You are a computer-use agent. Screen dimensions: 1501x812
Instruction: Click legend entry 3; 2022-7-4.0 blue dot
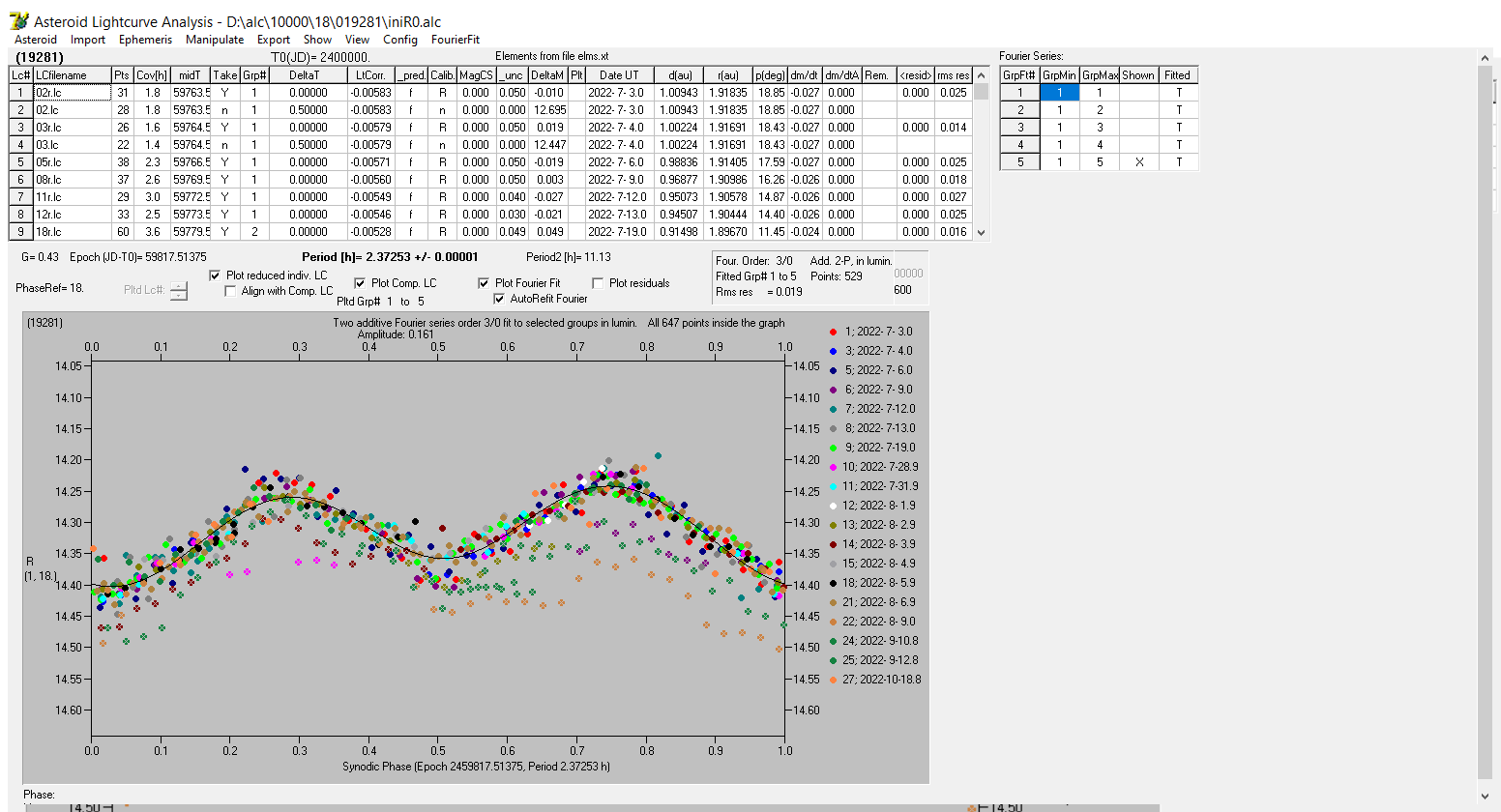833,351
